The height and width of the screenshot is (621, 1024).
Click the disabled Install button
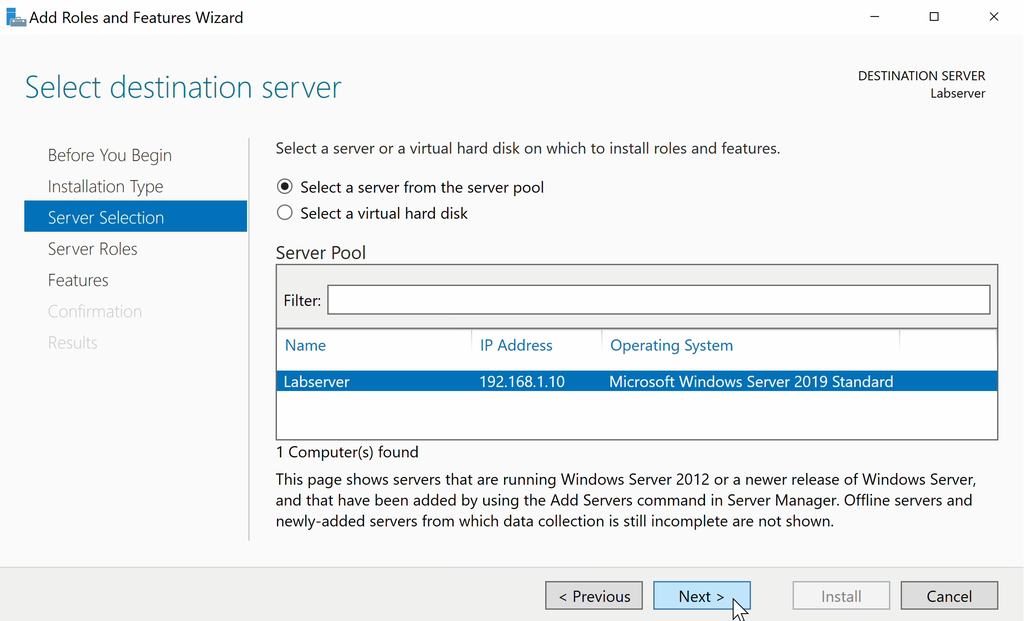pos(841,595)
